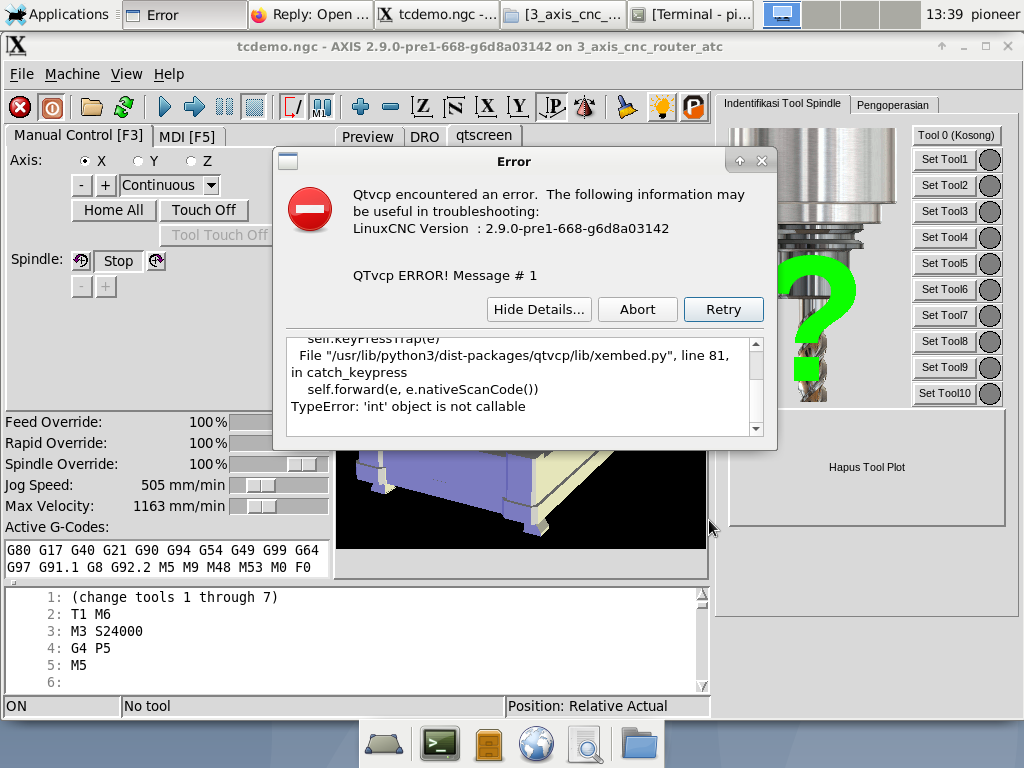The height and width of the screenshot is (768, 1024).
Task: Collapse error info with Hide Details
Action: click(x=539, y=309)
